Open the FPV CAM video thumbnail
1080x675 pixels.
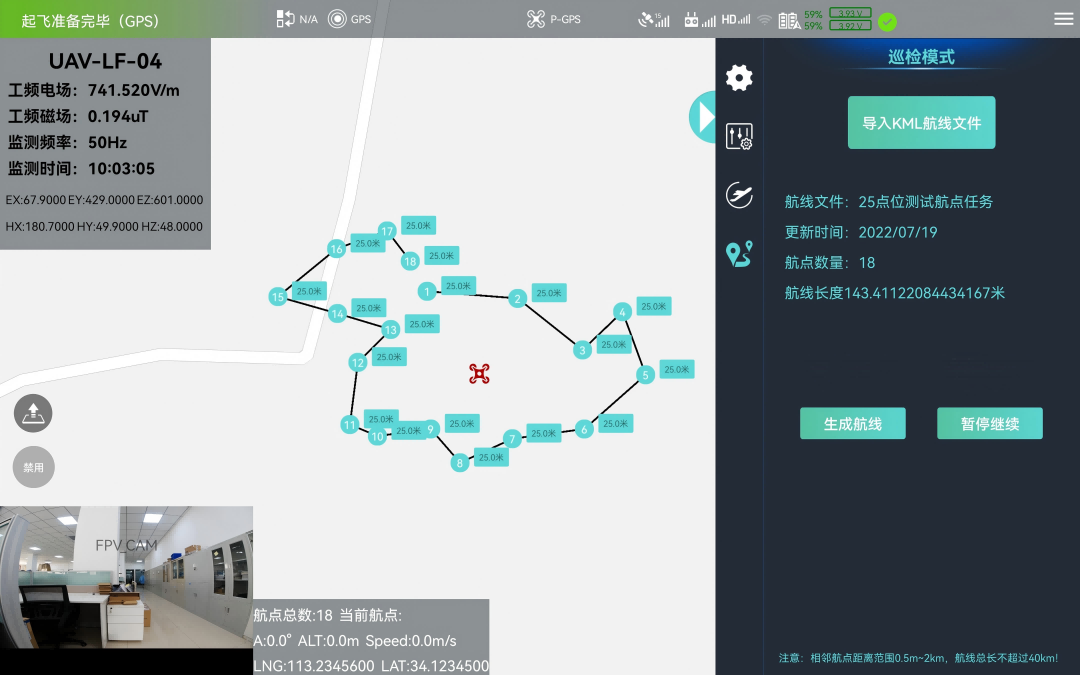click(126, 577)
